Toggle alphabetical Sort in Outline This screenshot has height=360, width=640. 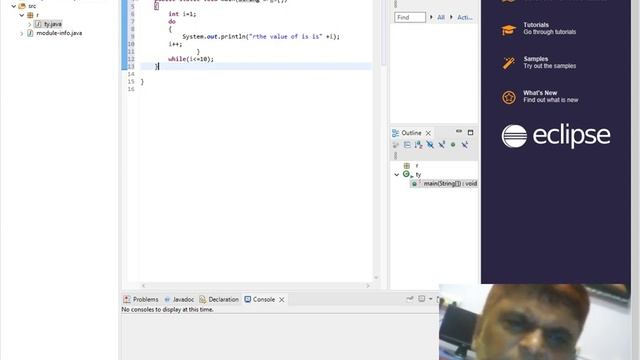click(x=418, y=145)
